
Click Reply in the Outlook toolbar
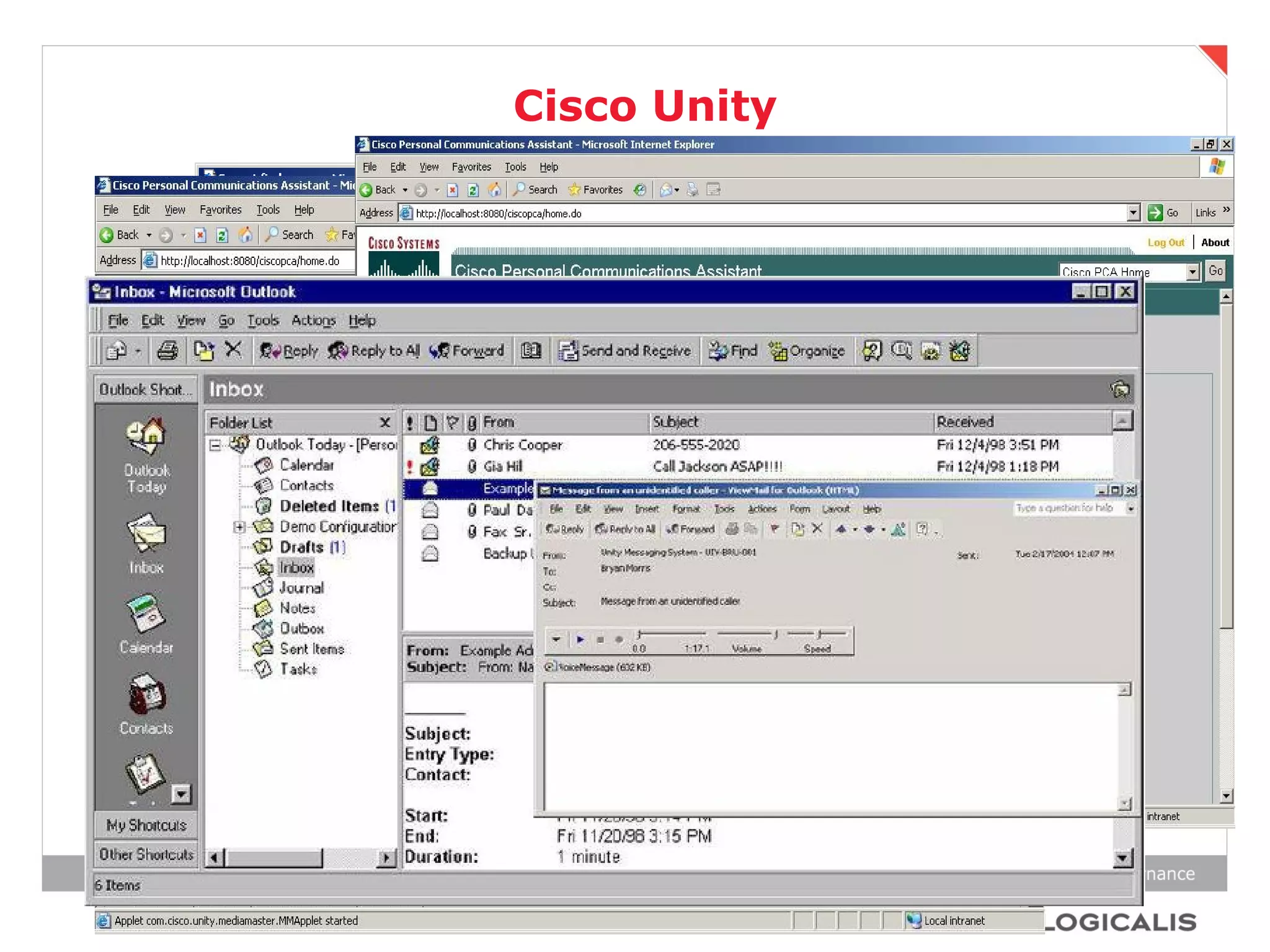coord(288,351)
